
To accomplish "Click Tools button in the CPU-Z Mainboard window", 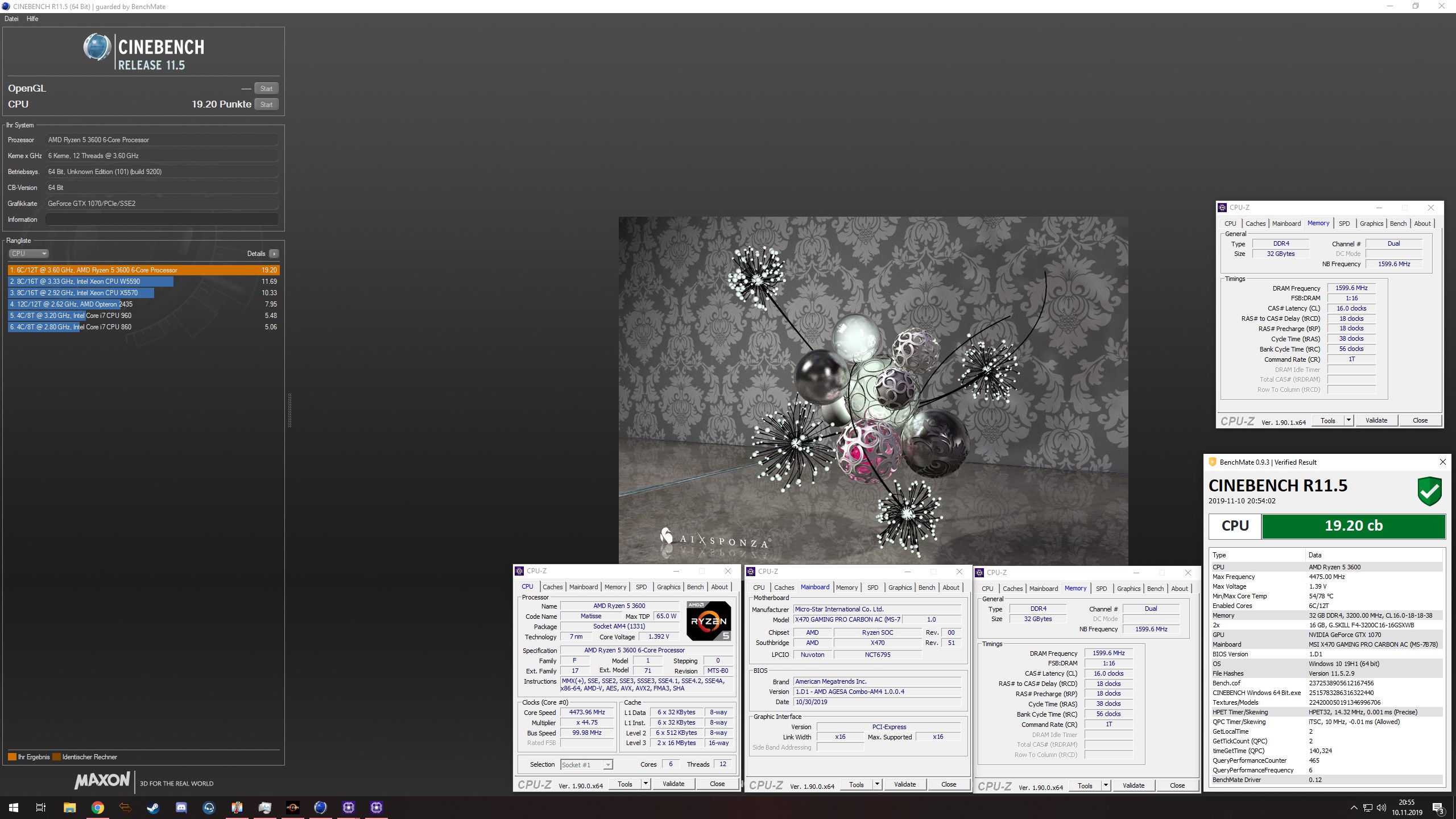I will point(857,784).
